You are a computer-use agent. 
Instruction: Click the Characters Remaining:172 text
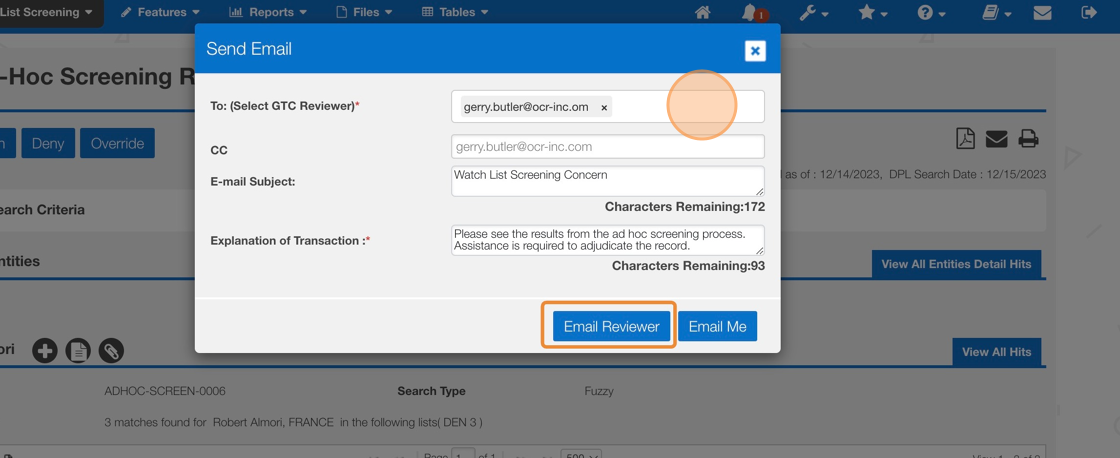(x=685, y=206)
